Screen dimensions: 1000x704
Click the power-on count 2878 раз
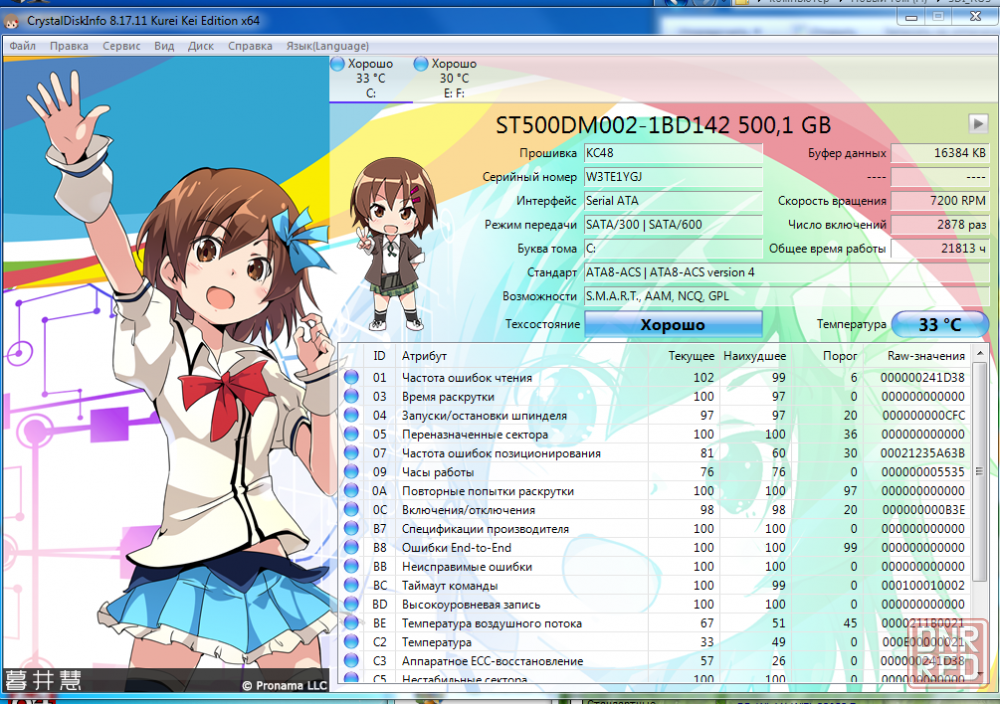[x=939, y=224]
